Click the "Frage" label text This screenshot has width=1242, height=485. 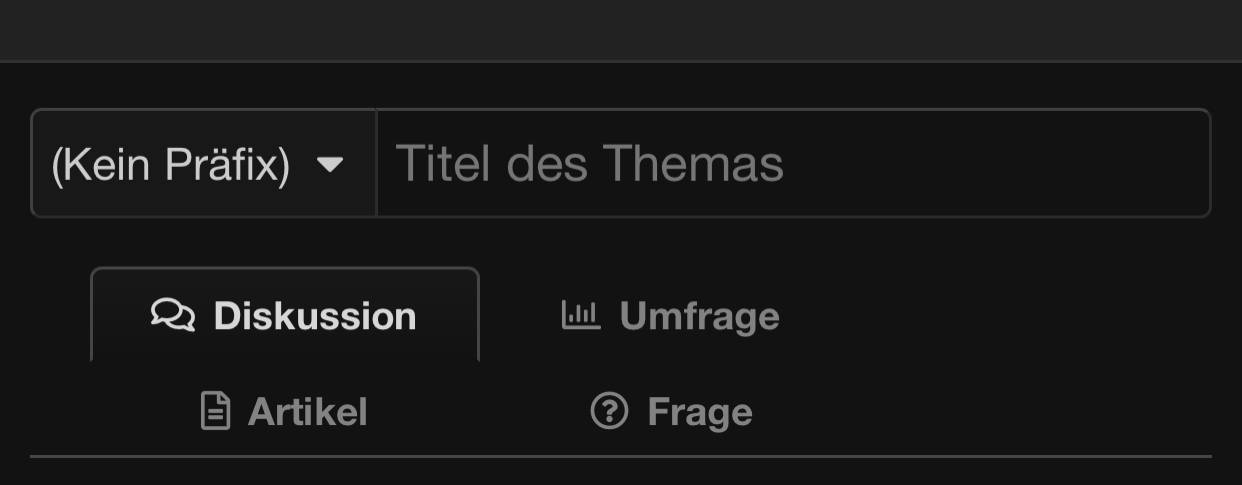tap(700, 412)
